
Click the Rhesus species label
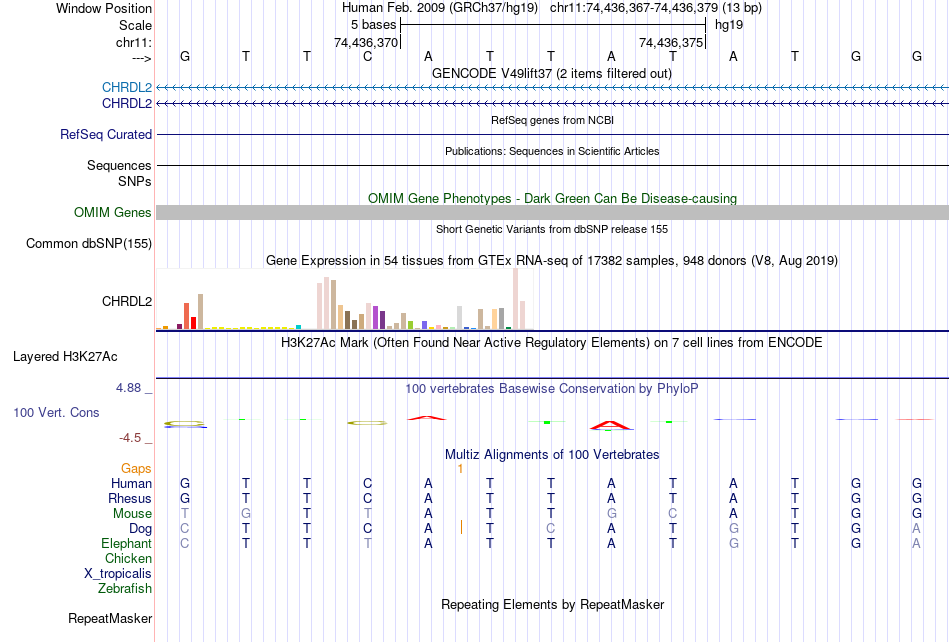pos(130,498)
